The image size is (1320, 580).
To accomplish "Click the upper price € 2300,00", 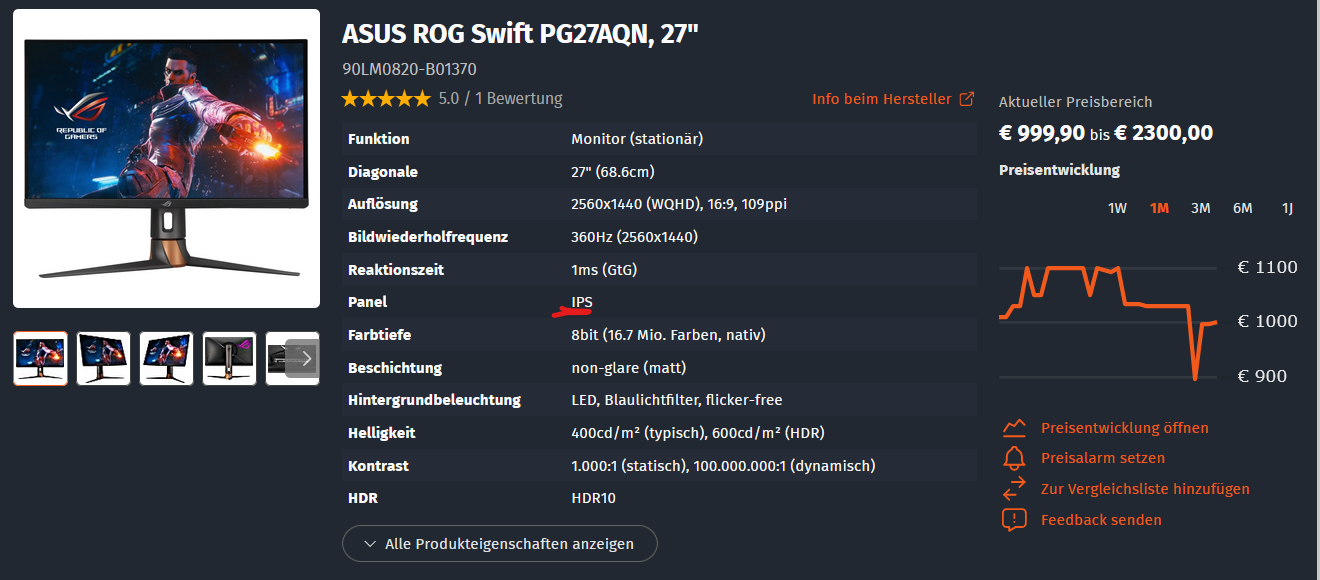I will 1164,132.
